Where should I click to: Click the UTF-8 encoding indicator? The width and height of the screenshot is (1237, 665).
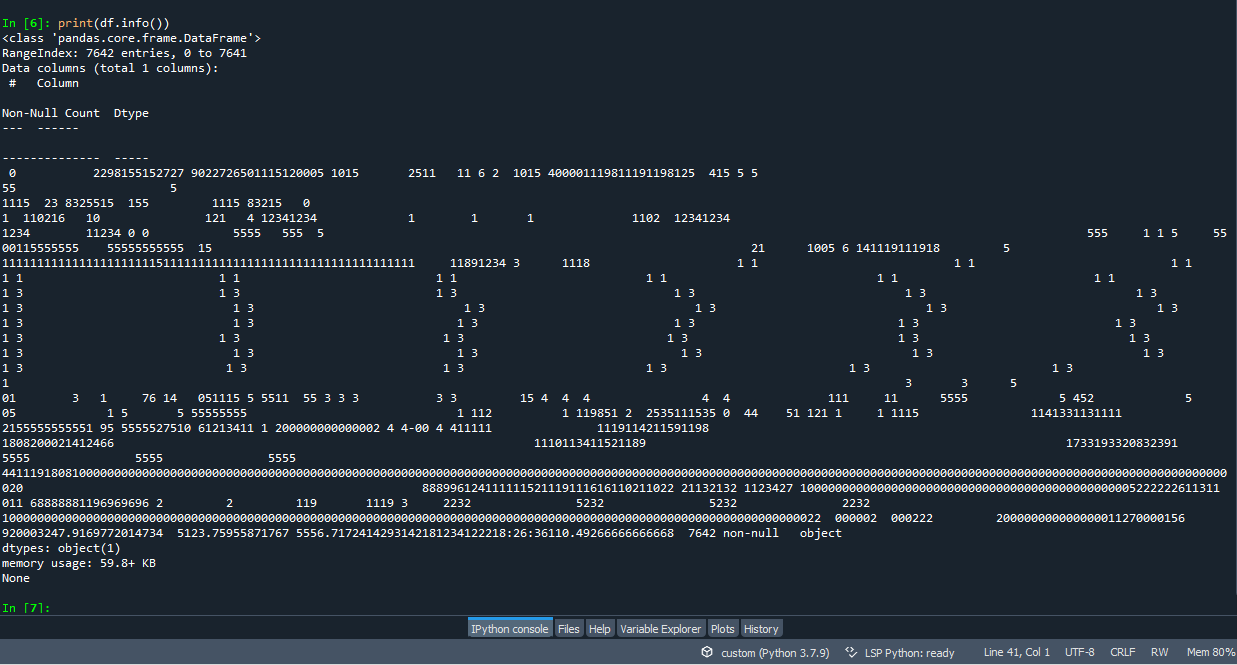(x=1079, y=652)
